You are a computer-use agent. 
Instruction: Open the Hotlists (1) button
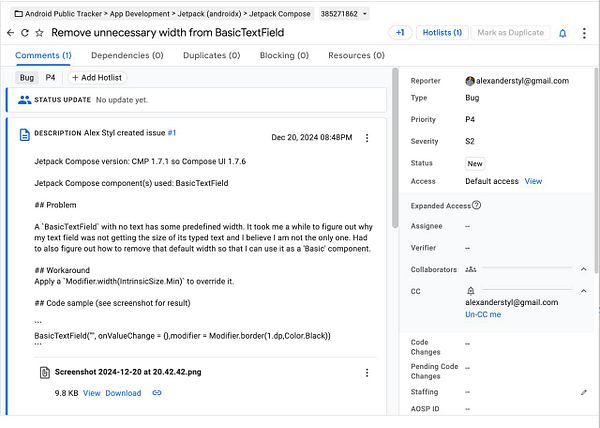(440, 33)
